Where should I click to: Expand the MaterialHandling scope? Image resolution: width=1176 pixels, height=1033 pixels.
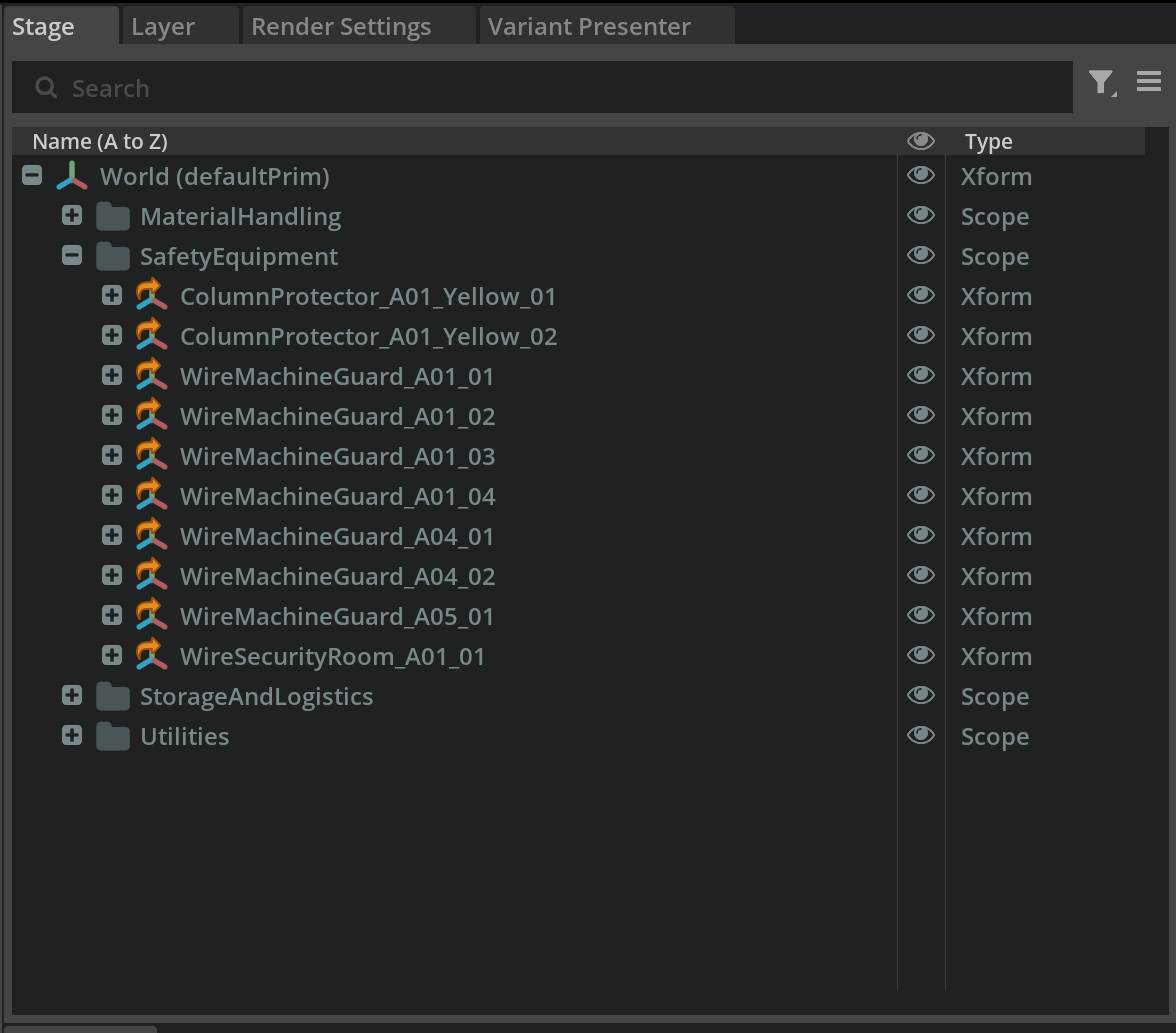pos(72,216)
